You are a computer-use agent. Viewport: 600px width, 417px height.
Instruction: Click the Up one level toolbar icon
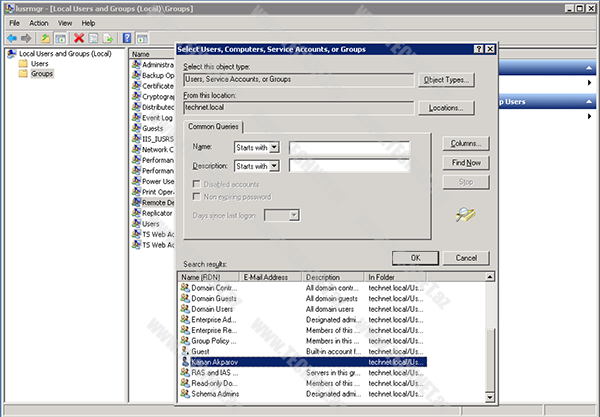[x=47, y=37]
